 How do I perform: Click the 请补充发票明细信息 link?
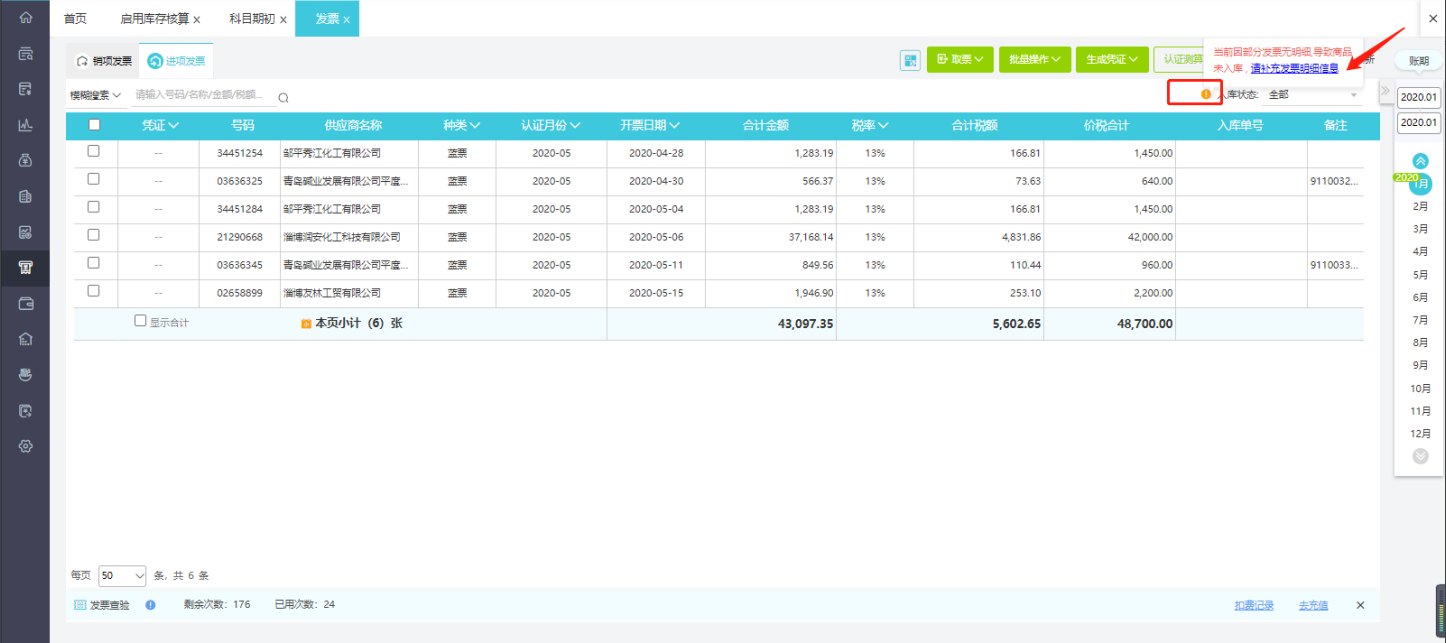pos(1294,68)
